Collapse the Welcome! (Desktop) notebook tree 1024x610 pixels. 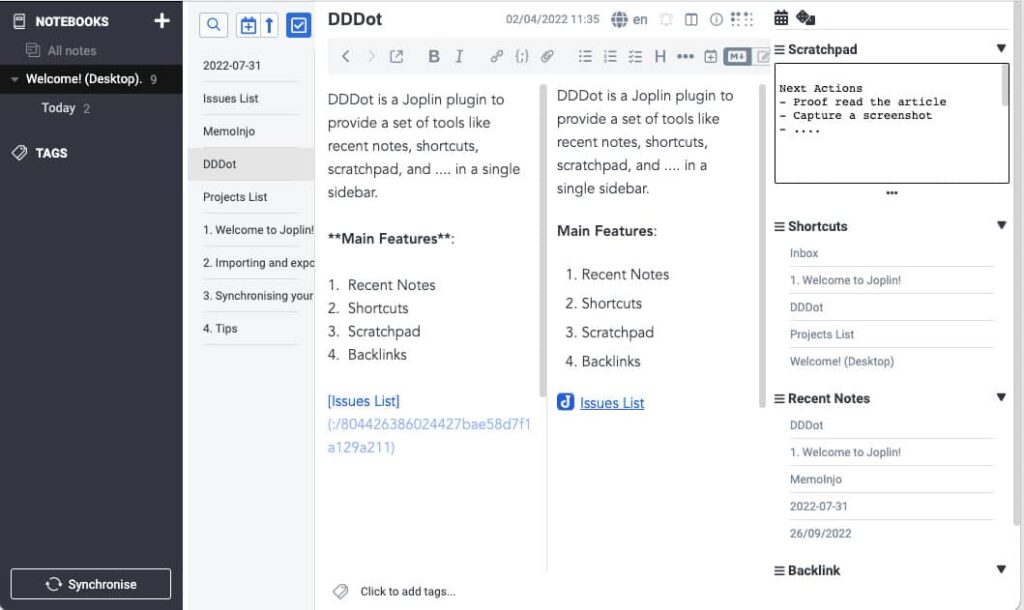(14, 79)
